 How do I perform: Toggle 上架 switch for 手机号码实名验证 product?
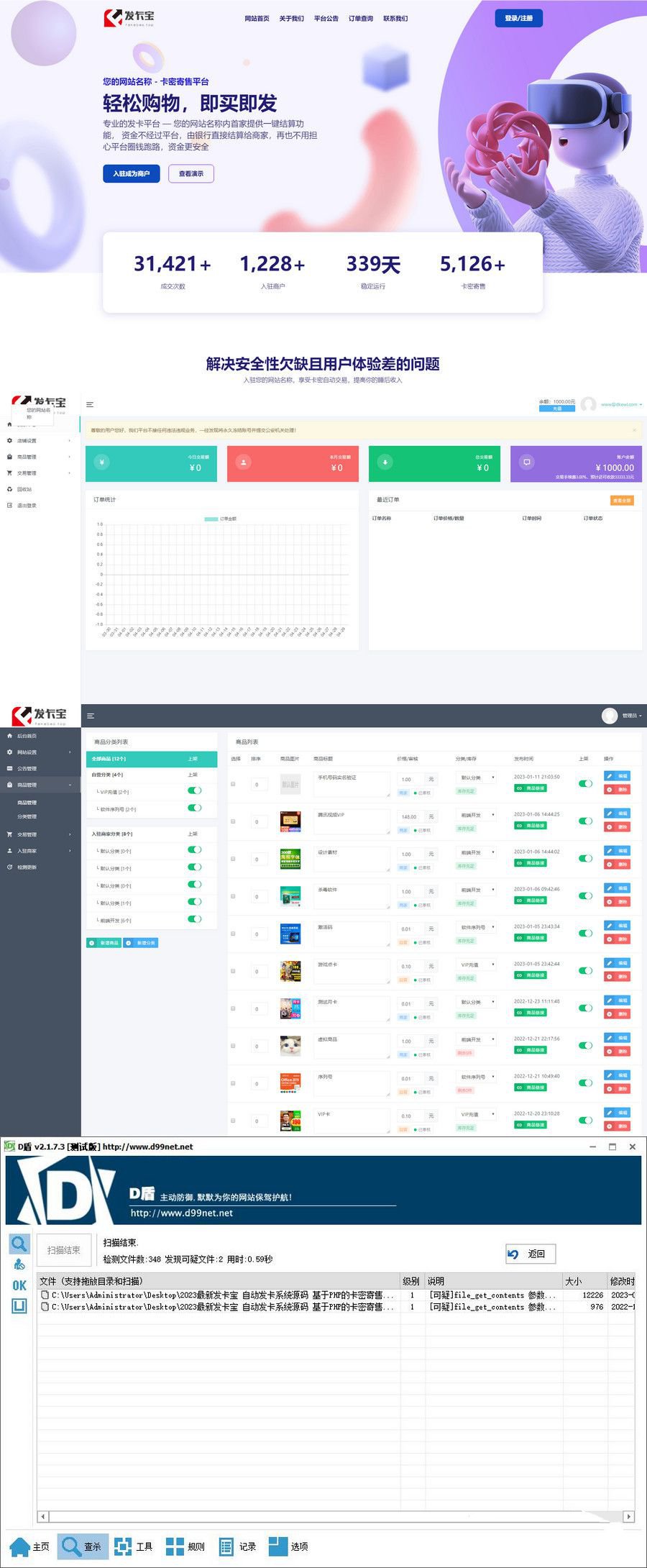point(585,783)
